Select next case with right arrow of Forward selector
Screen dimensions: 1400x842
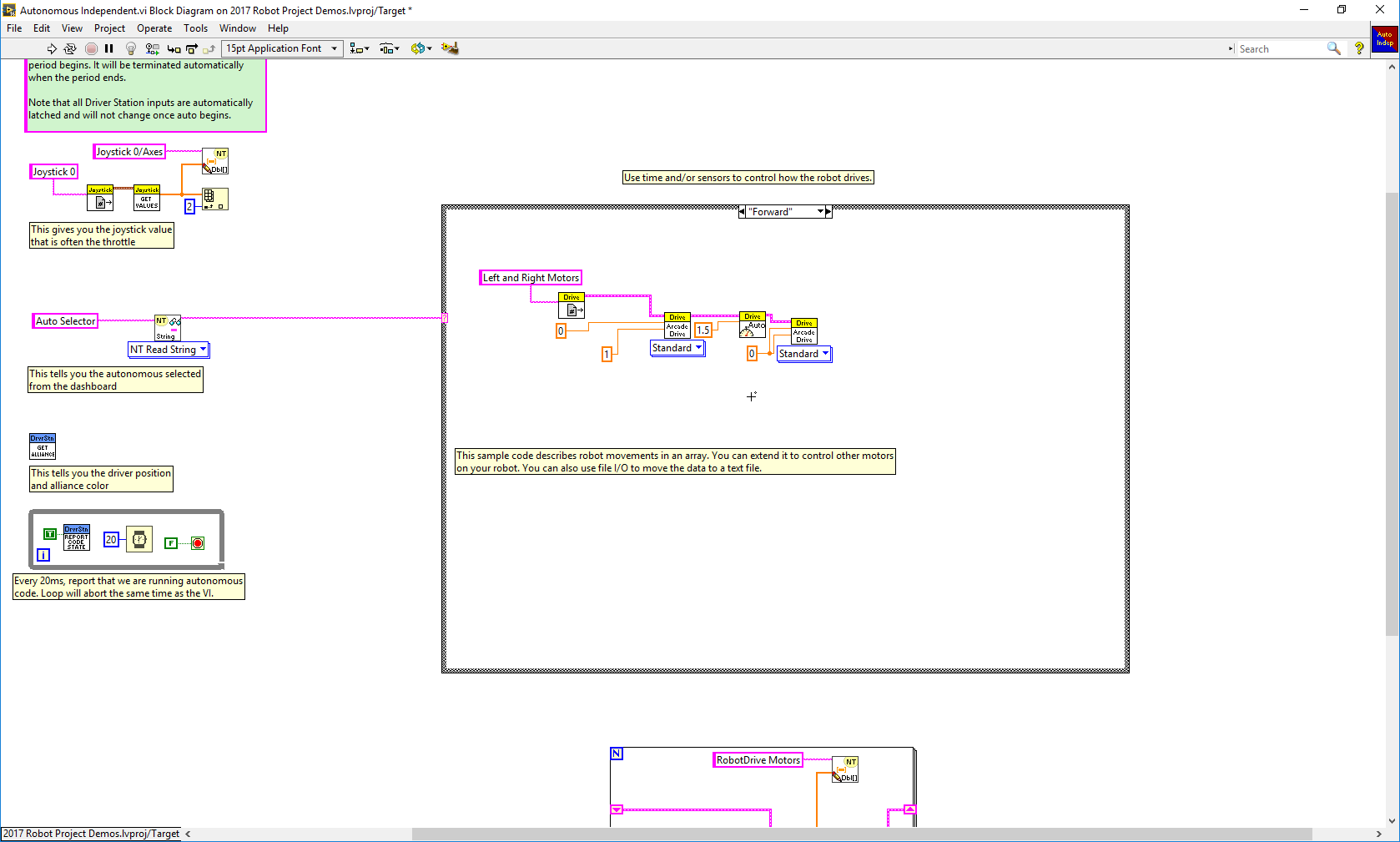828,212
